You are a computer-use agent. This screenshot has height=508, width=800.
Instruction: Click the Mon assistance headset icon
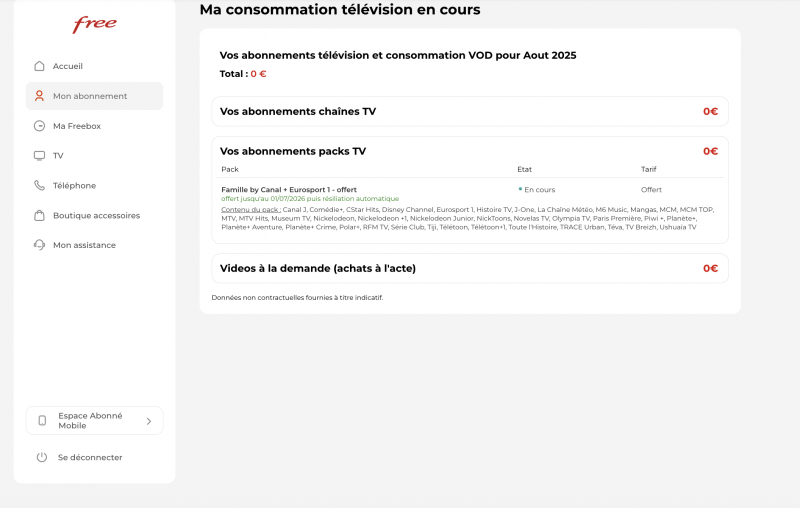click(x=39, y=245)
